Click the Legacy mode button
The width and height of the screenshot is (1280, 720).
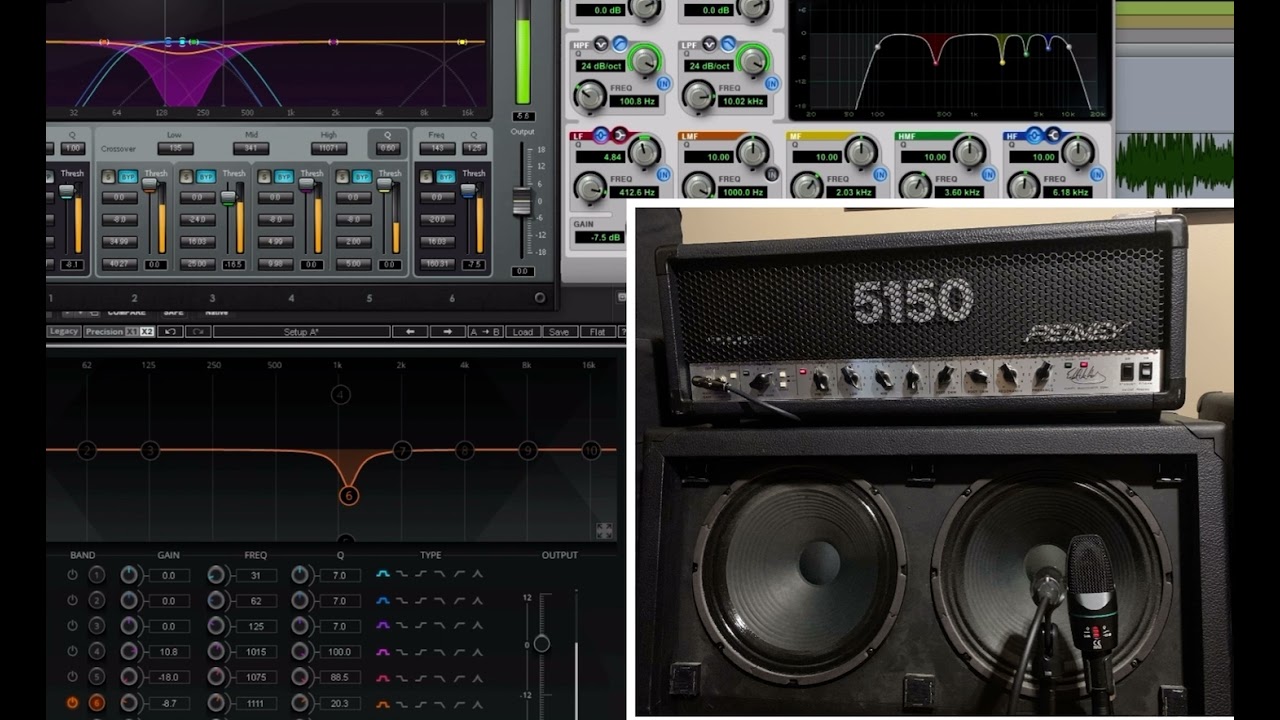(x=64, y=332)
